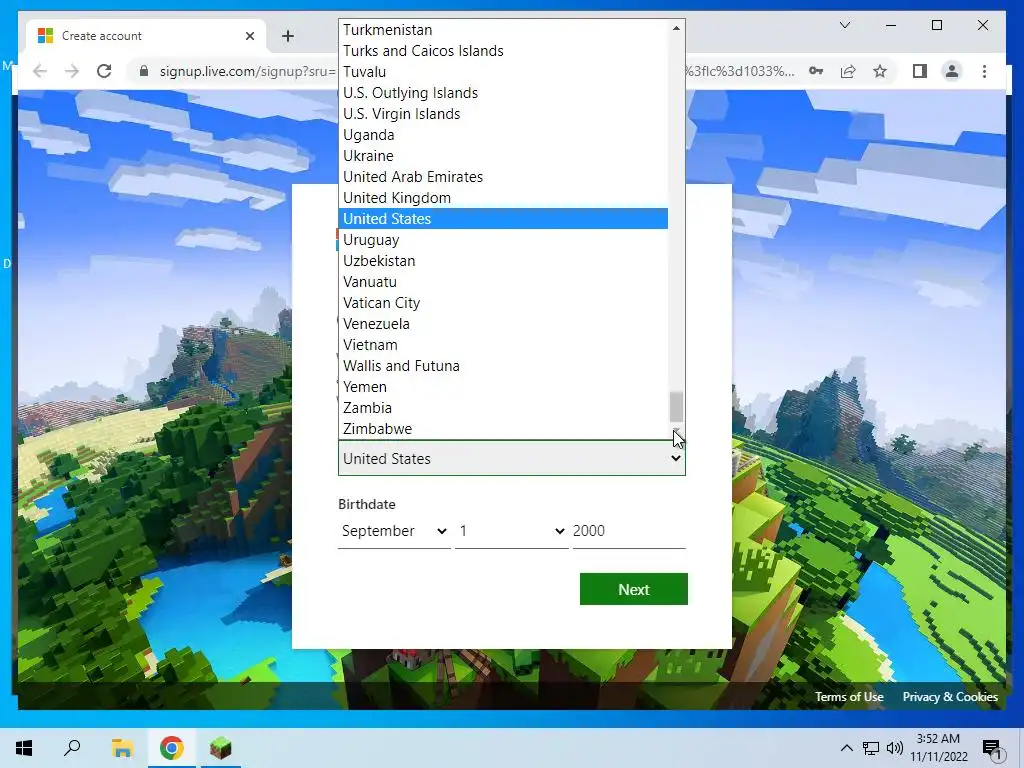The image size is (1024, 768).
Task: Select United Kingdom option
Action: click(503, 198)
